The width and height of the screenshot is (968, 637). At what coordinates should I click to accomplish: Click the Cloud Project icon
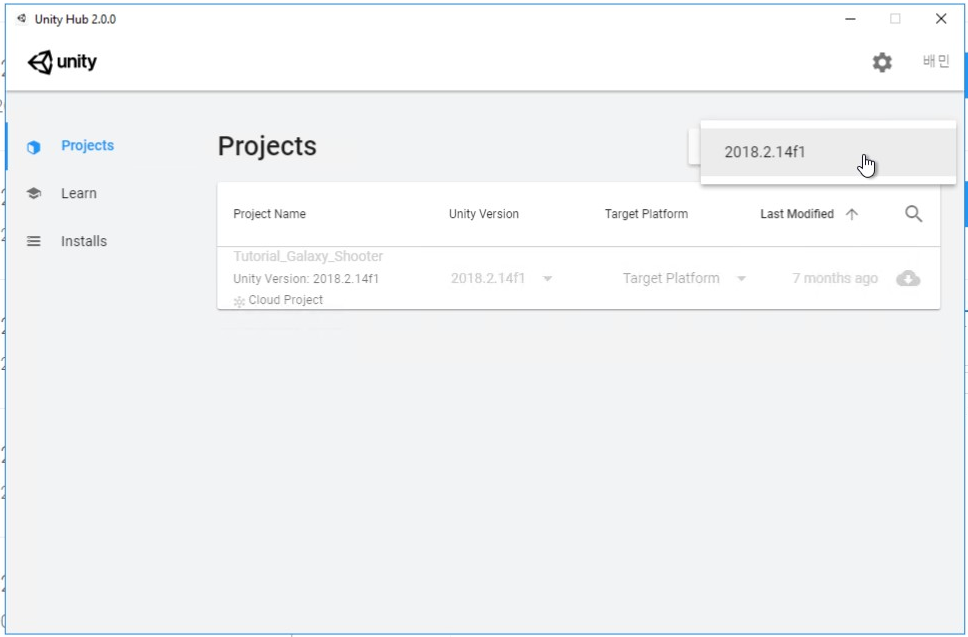(x=239, y=302)
